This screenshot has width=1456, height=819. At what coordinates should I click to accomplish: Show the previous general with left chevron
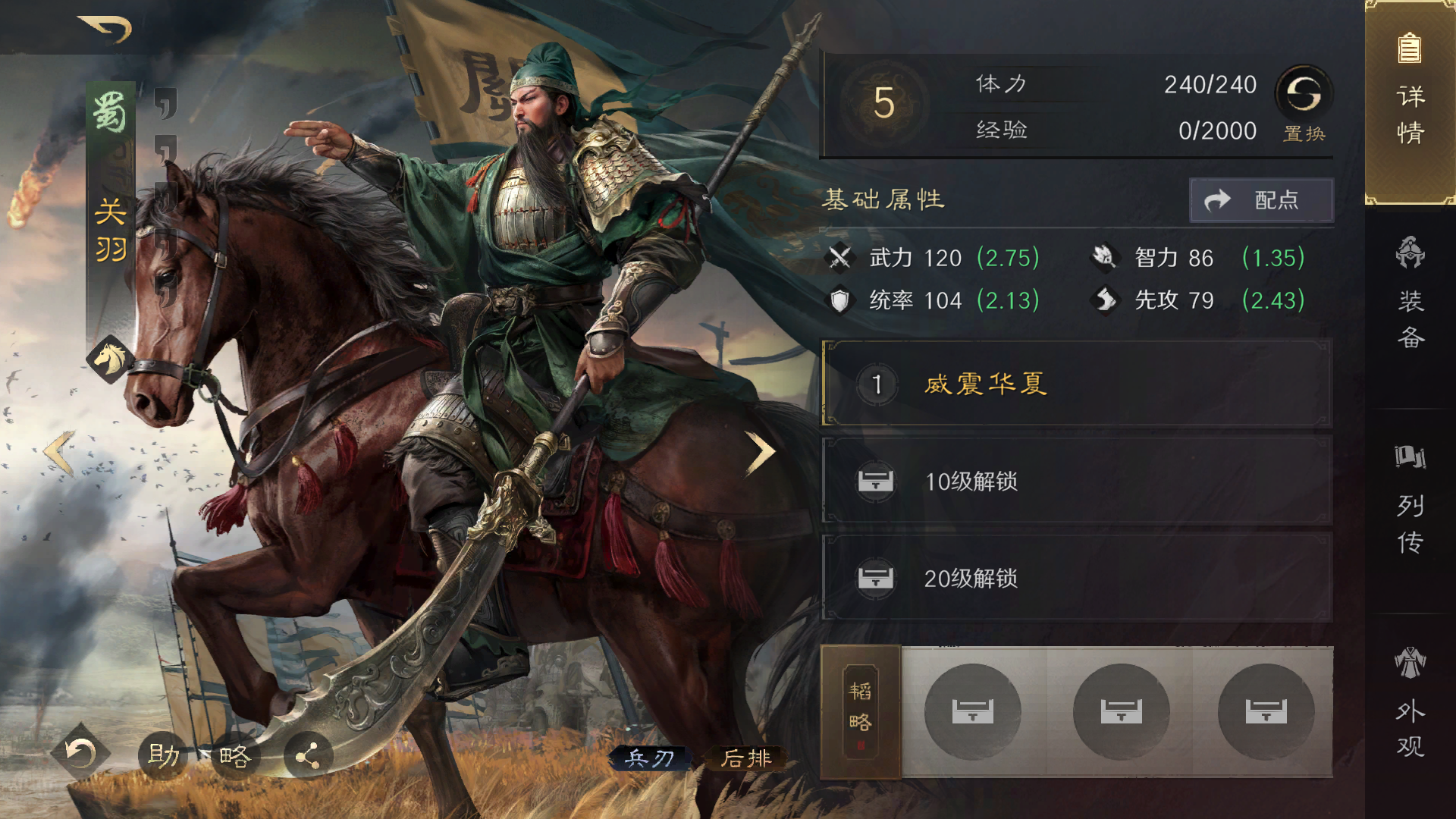pyautogui.click(x=59, y=453)
